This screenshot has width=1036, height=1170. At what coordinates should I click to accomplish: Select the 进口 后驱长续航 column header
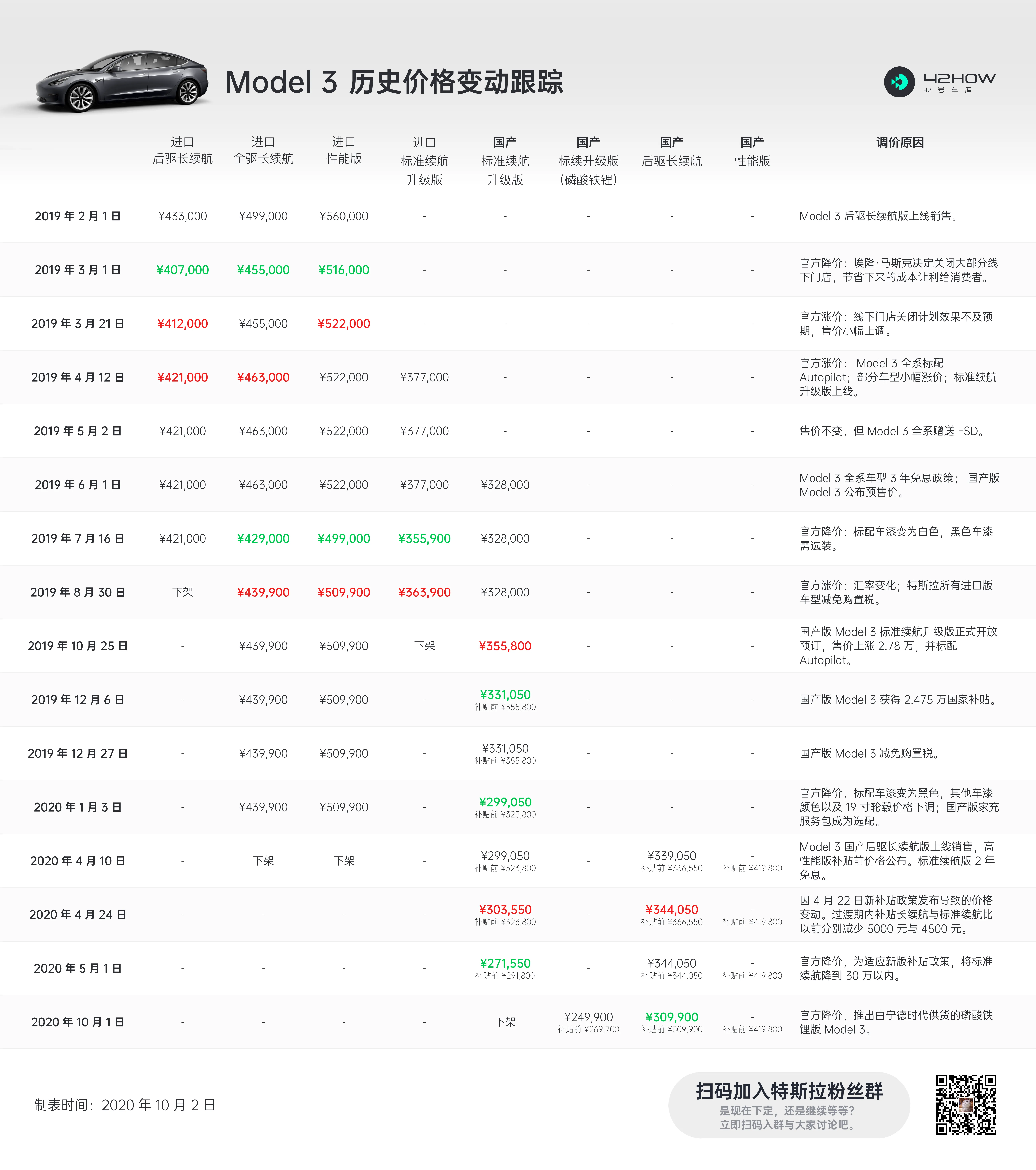pos(183,150)
